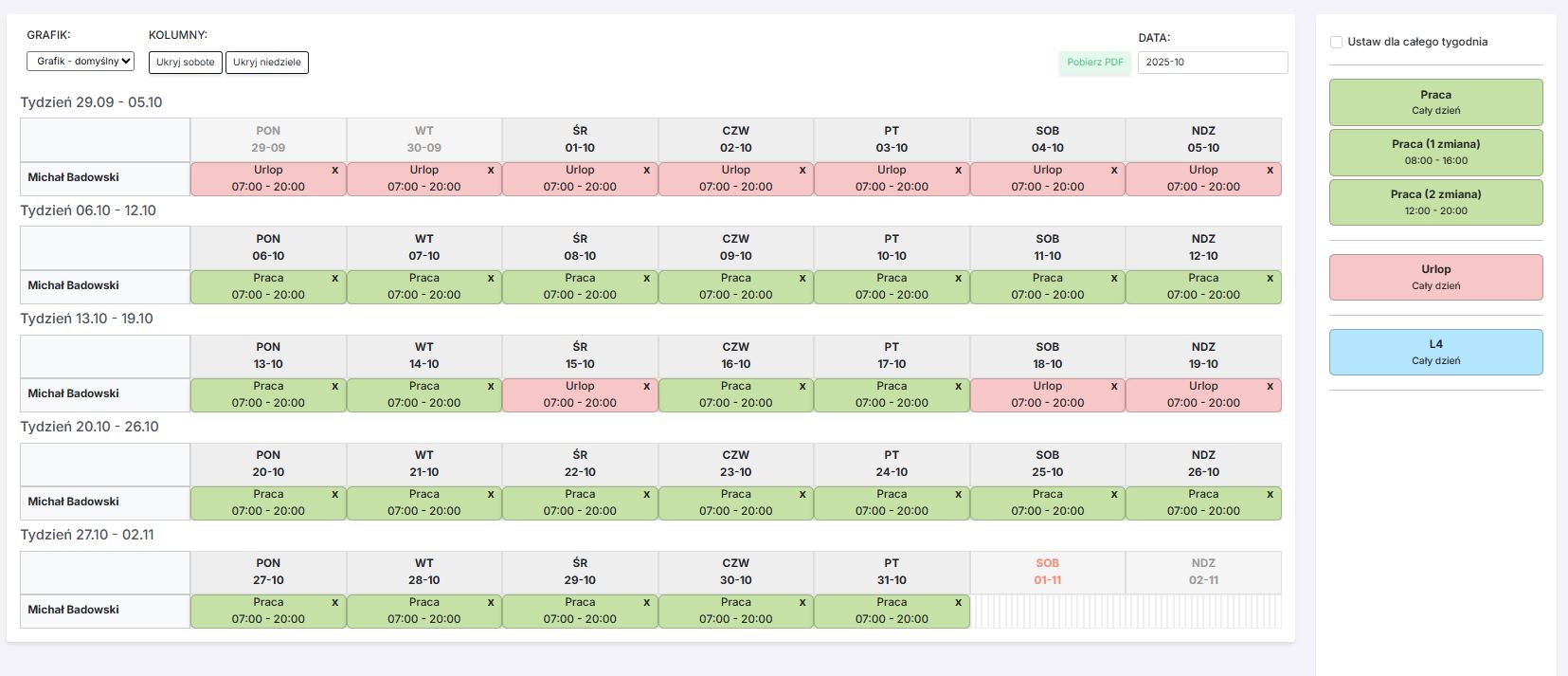Delete the Praca shift on 08-10
This screenshot has height=676, width=1568.
pos(646,279)
